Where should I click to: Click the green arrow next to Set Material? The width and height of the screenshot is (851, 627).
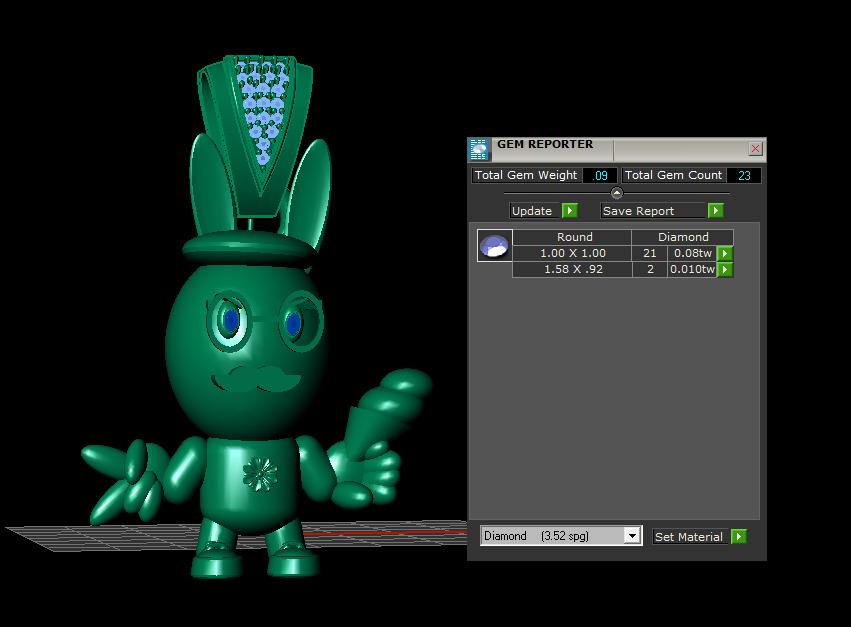pyautogui.click(x=738, y=537)
